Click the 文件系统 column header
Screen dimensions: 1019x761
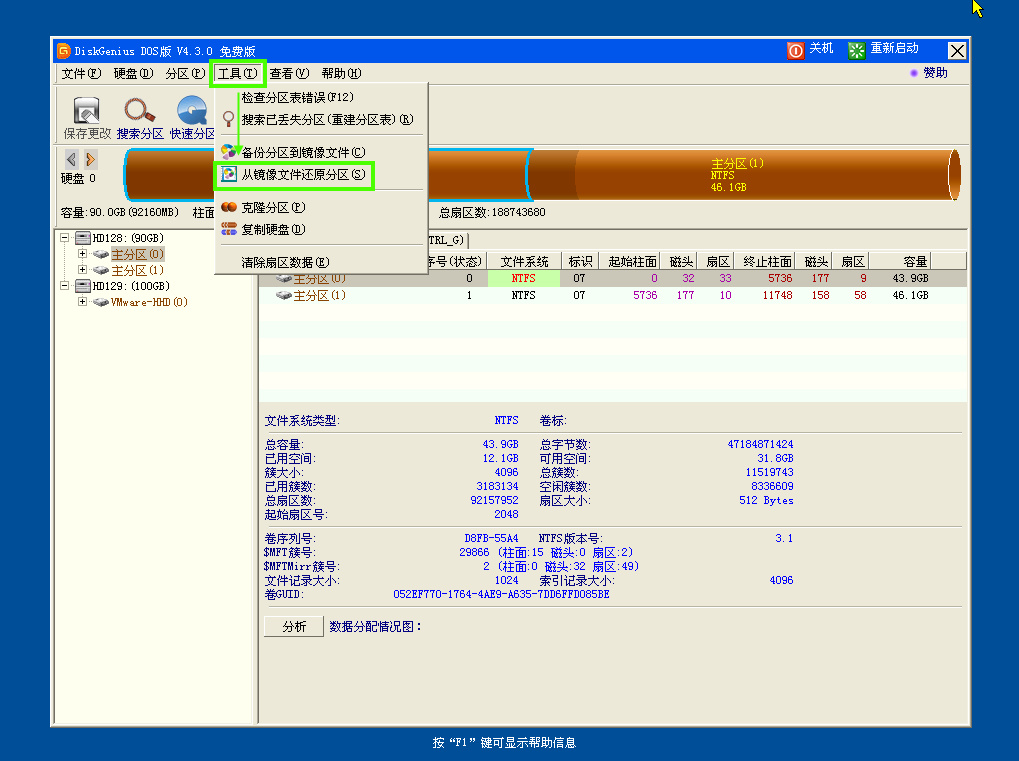(524, 261)
